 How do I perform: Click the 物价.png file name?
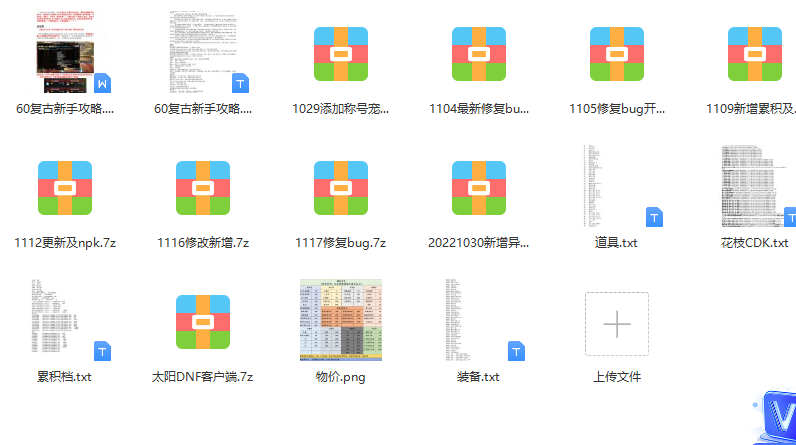[x=341, y=377]
